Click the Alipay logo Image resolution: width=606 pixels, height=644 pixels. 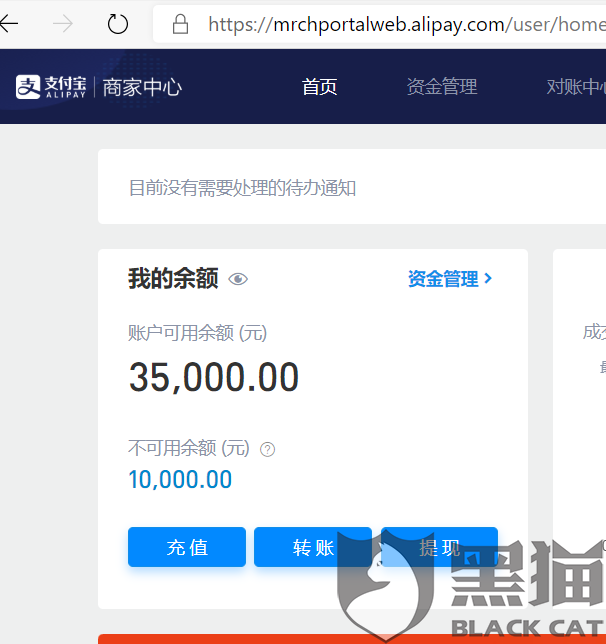(x=51, y=87)
